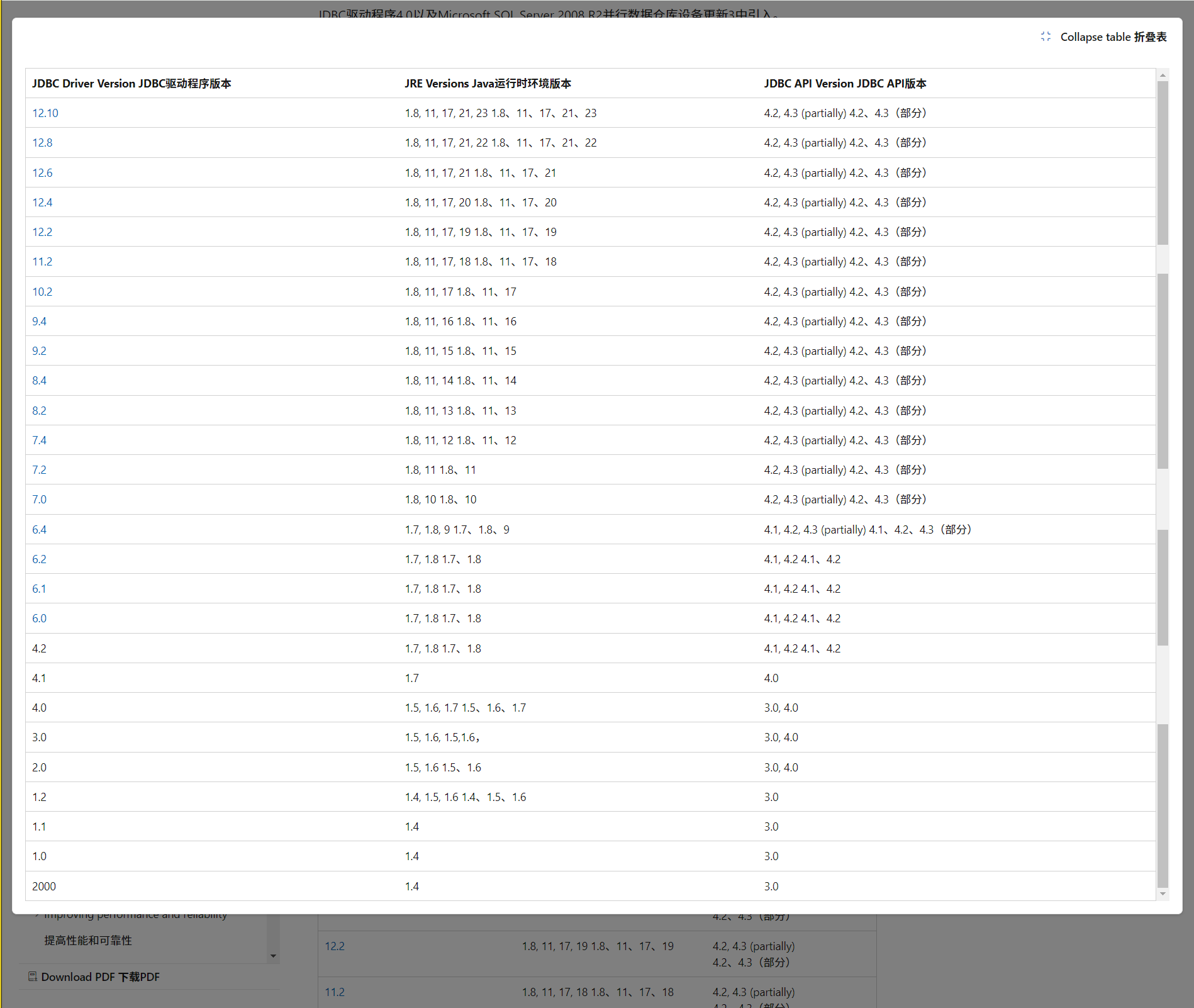Image resolution: width=1194 pixels, height=1008 pixels.
Task: Open the 7.2 driver version link
Action: point(39,470)
